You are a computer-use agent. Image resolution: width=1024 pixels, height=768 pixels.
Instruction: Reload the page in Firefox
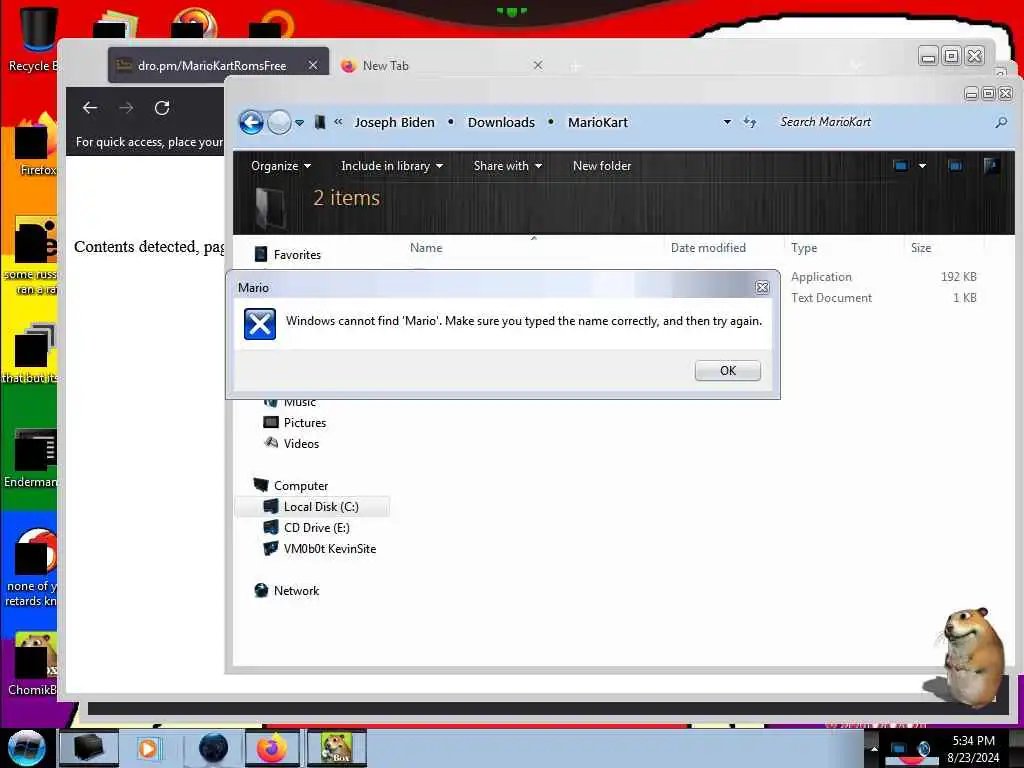162,108
